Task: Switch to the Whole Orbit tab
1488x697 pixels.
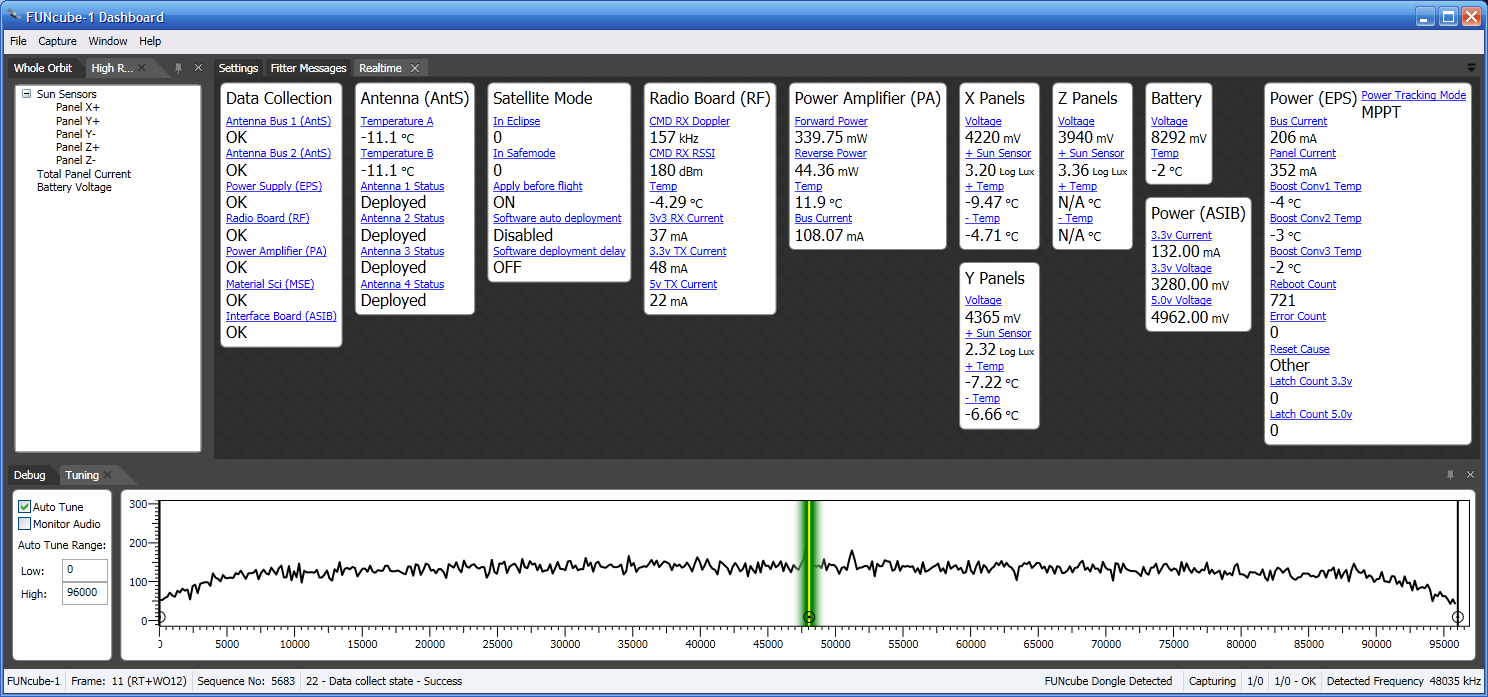Action: (43, 68)
